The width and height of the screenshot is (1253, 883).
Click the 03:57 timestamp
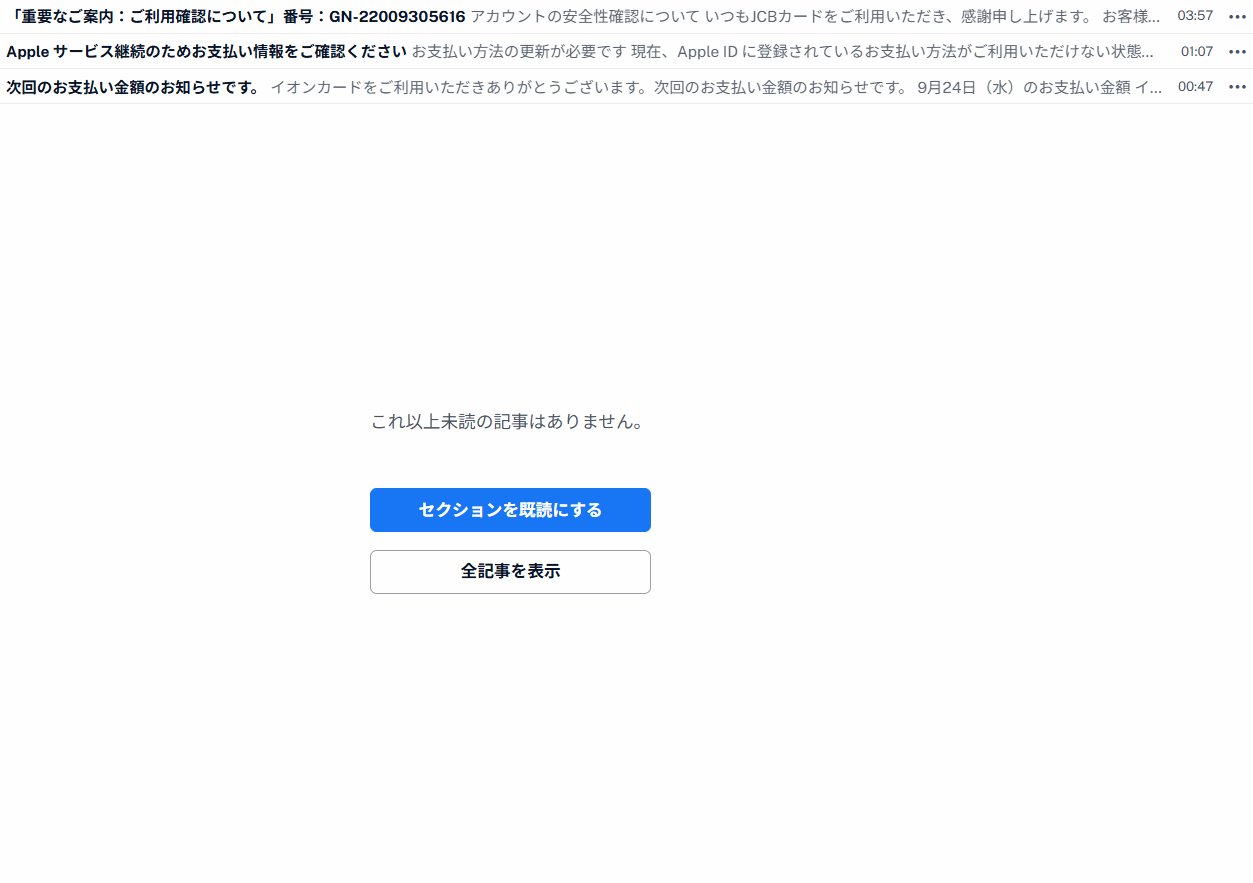point(1195,16)
